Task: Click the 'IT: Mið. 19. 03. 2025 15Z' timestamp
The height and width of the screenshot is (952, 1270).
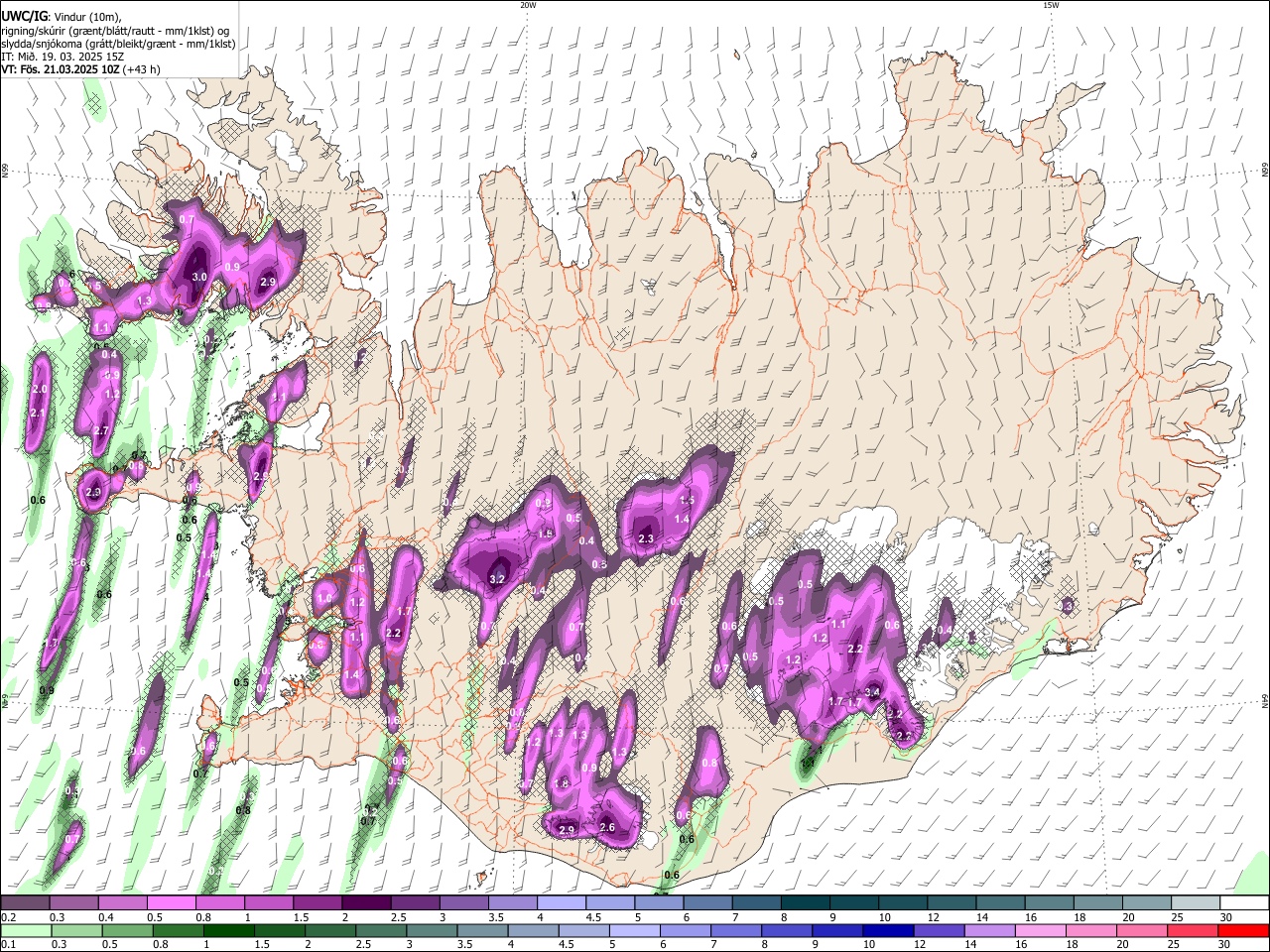Action: 63,57
